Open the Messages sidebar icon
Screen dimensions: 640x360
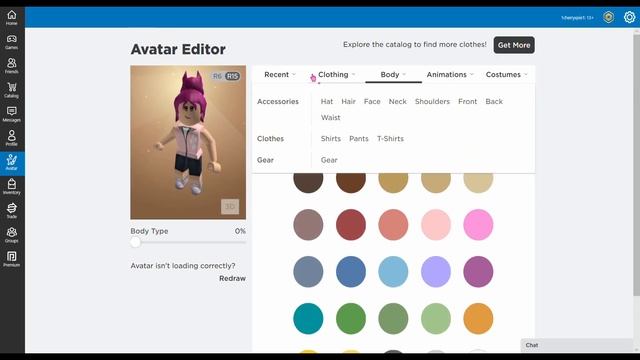pos(12,114)
